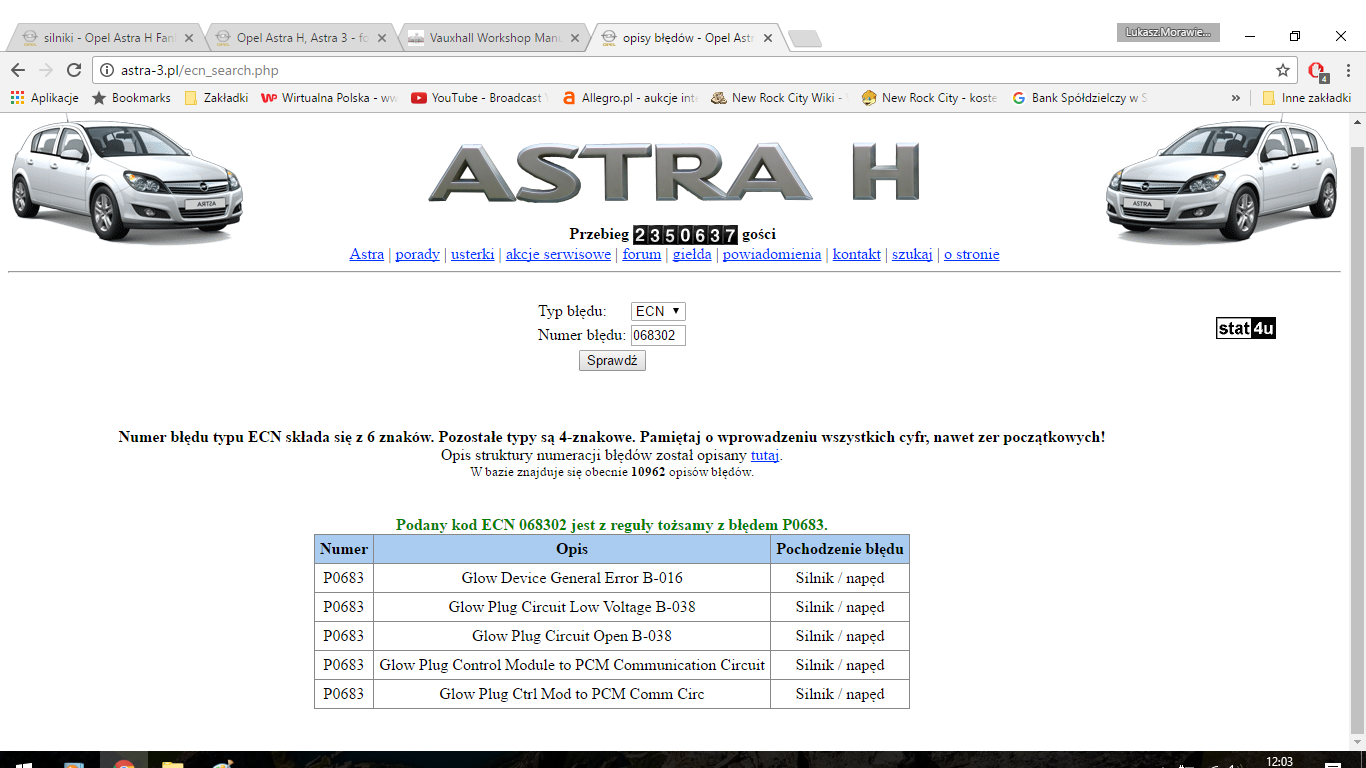Close the opisy błędów tab

[x=768, y=38]
